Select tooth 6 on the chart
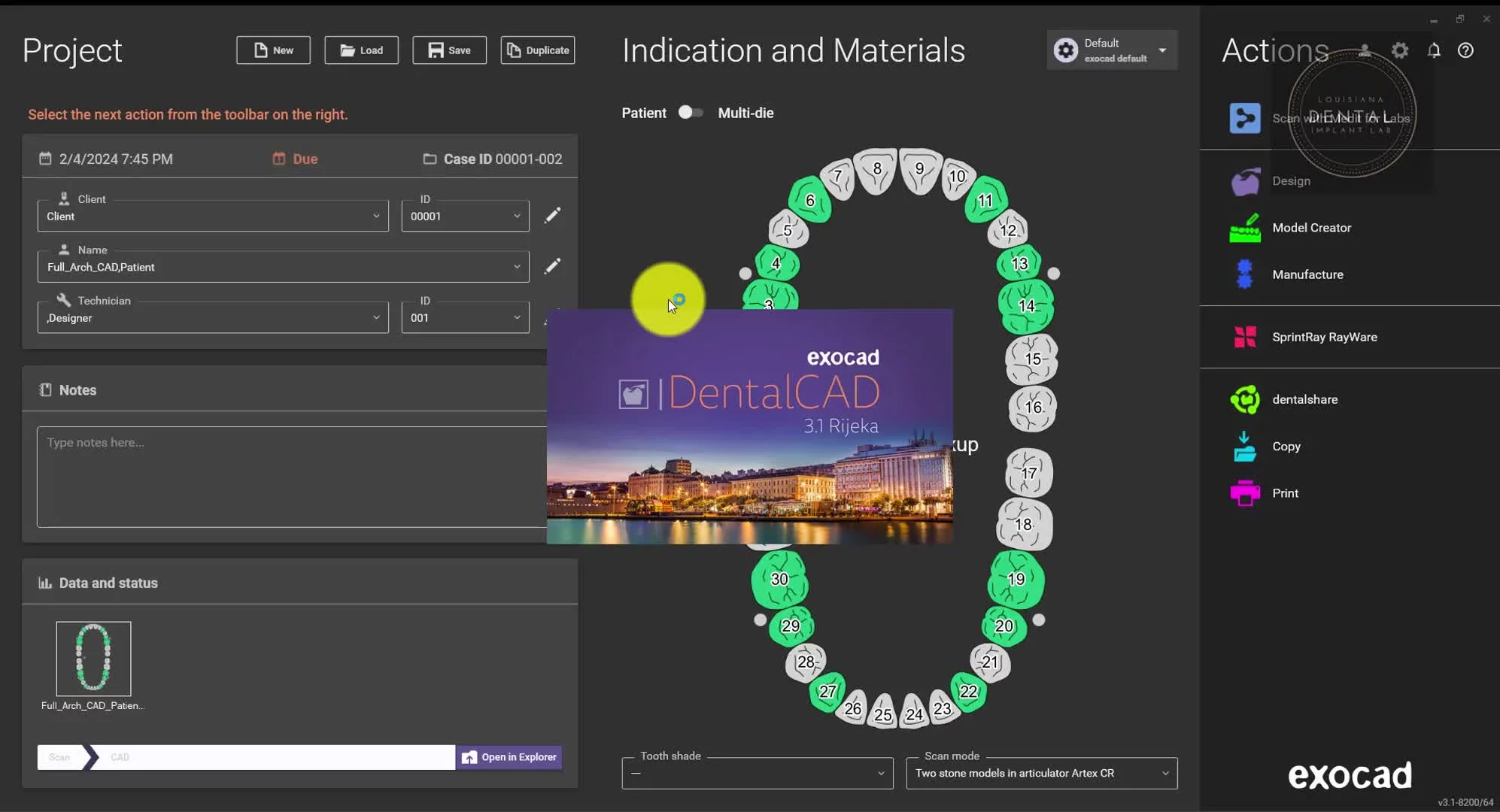This screenshot has height=812, width=1500. pos(810,200)
